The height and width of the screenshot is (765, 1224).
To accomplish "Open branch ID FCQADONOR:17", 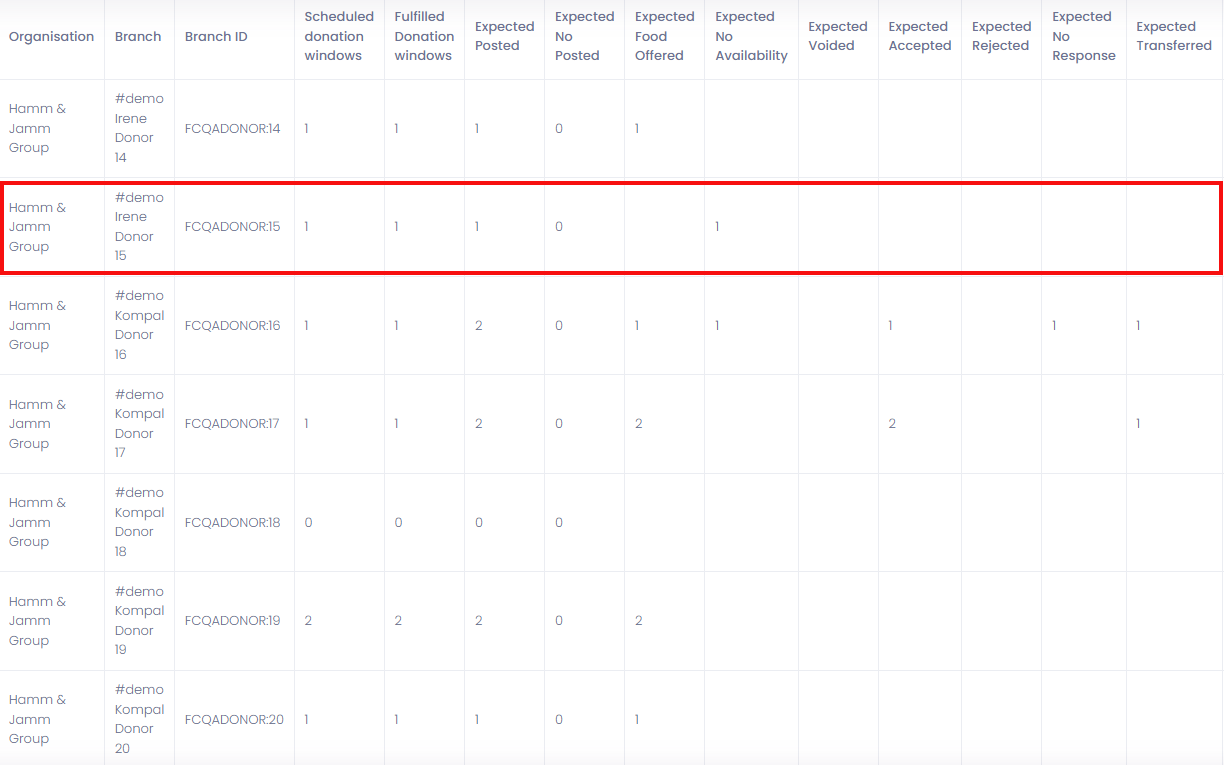I will click(x=233, y=424).
